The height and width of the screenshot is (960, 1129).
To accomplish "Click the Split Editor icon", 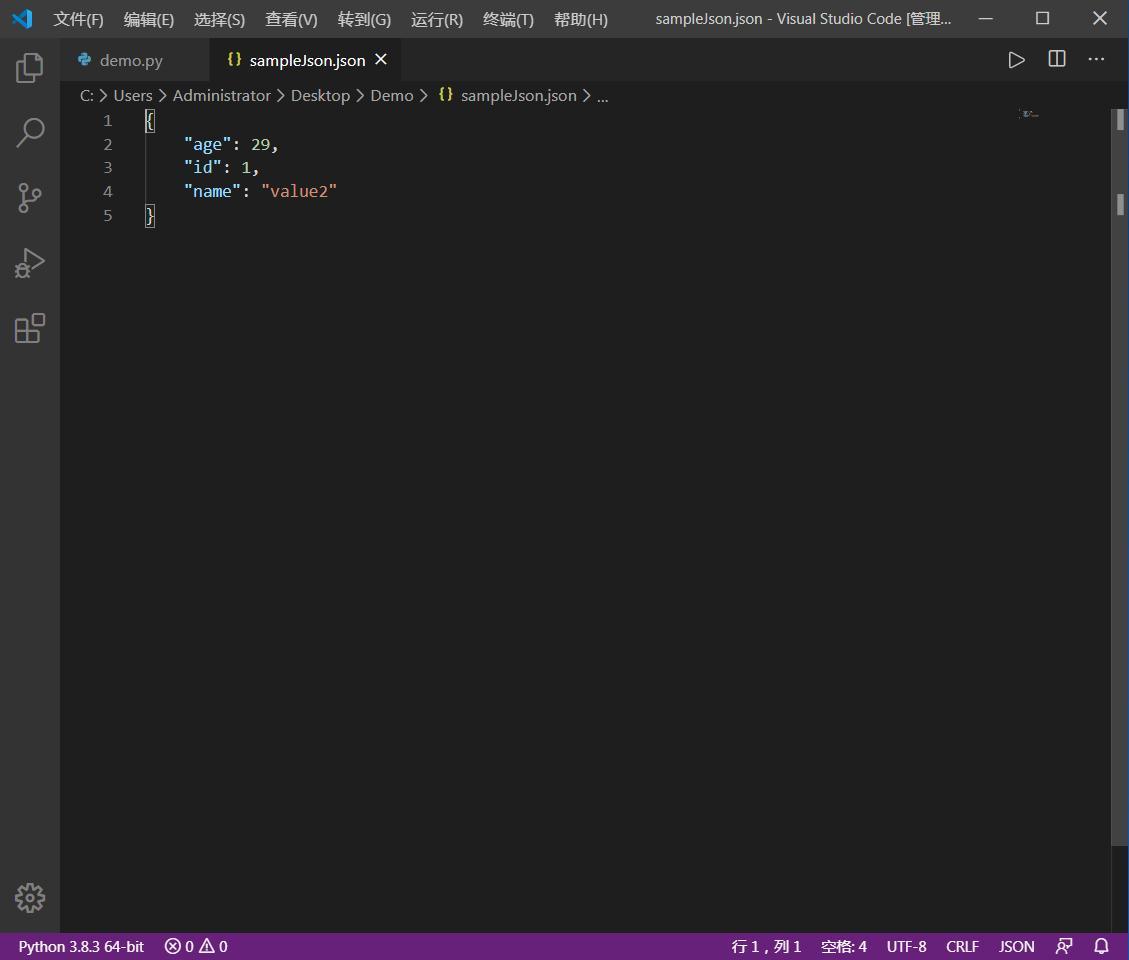I will click(1056, 59).
